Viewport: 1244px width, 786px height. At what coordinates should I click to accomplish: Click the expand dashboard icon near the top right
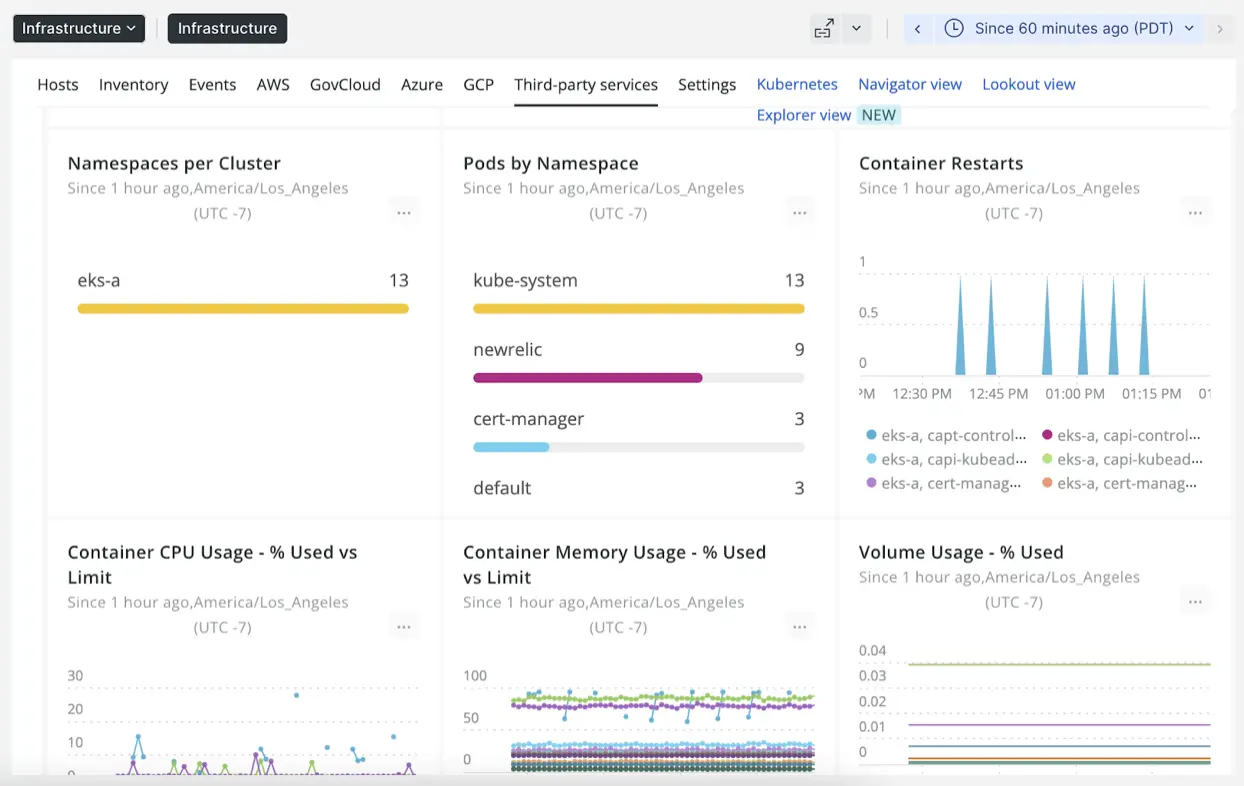[x=823, y=28]
